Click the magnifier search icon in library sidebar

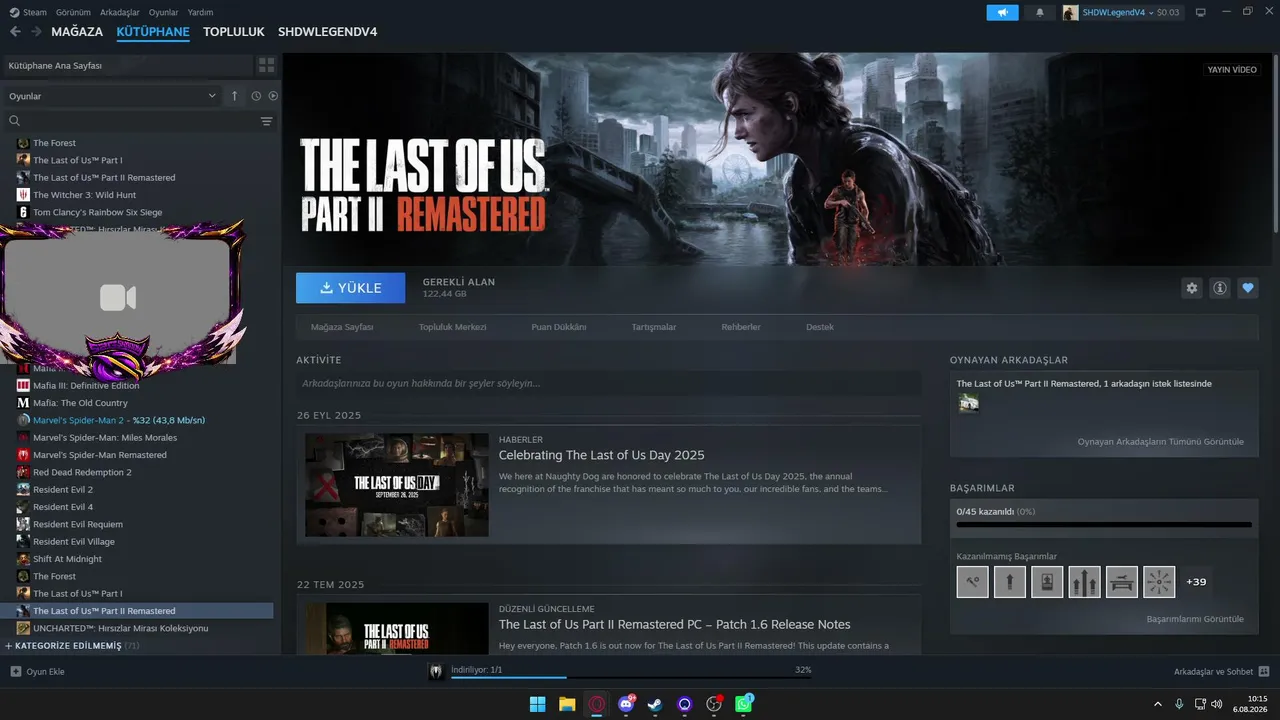[14, 121]
